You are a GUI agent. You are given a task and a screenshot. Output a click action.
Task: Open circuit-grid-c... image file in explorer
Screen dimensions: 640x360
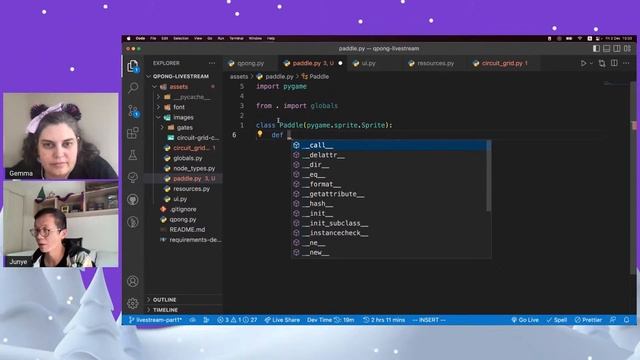click(x=198, y=138)
